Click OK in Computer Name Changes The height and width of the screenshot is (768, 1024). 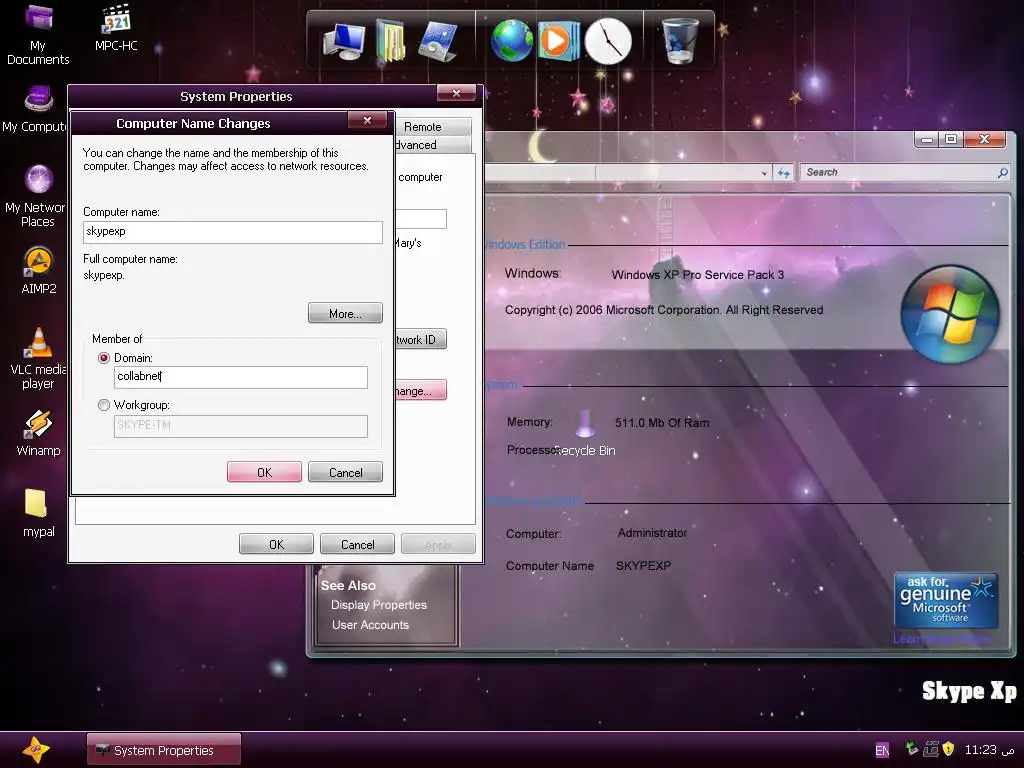click(x=264, y=472)
